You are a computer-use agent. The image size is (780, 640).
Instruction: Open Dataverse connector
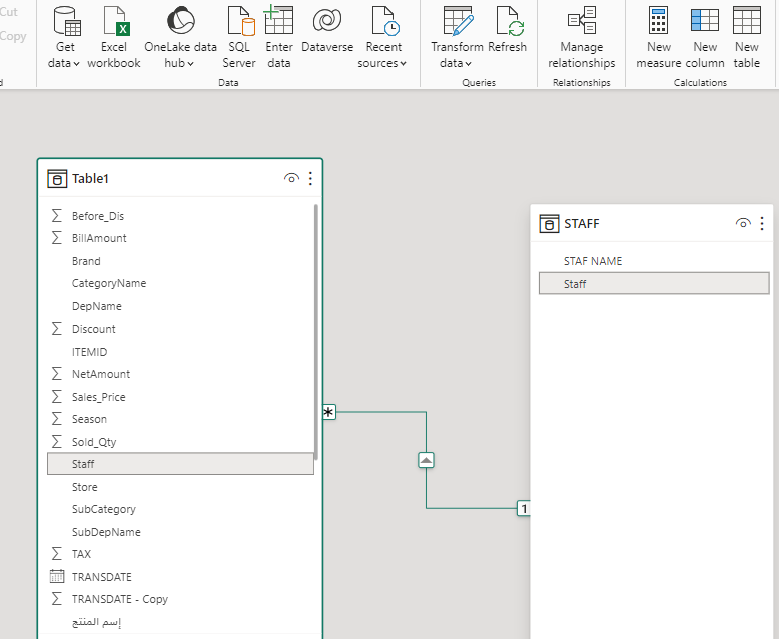pyautogui.click(x=327, y=30)
